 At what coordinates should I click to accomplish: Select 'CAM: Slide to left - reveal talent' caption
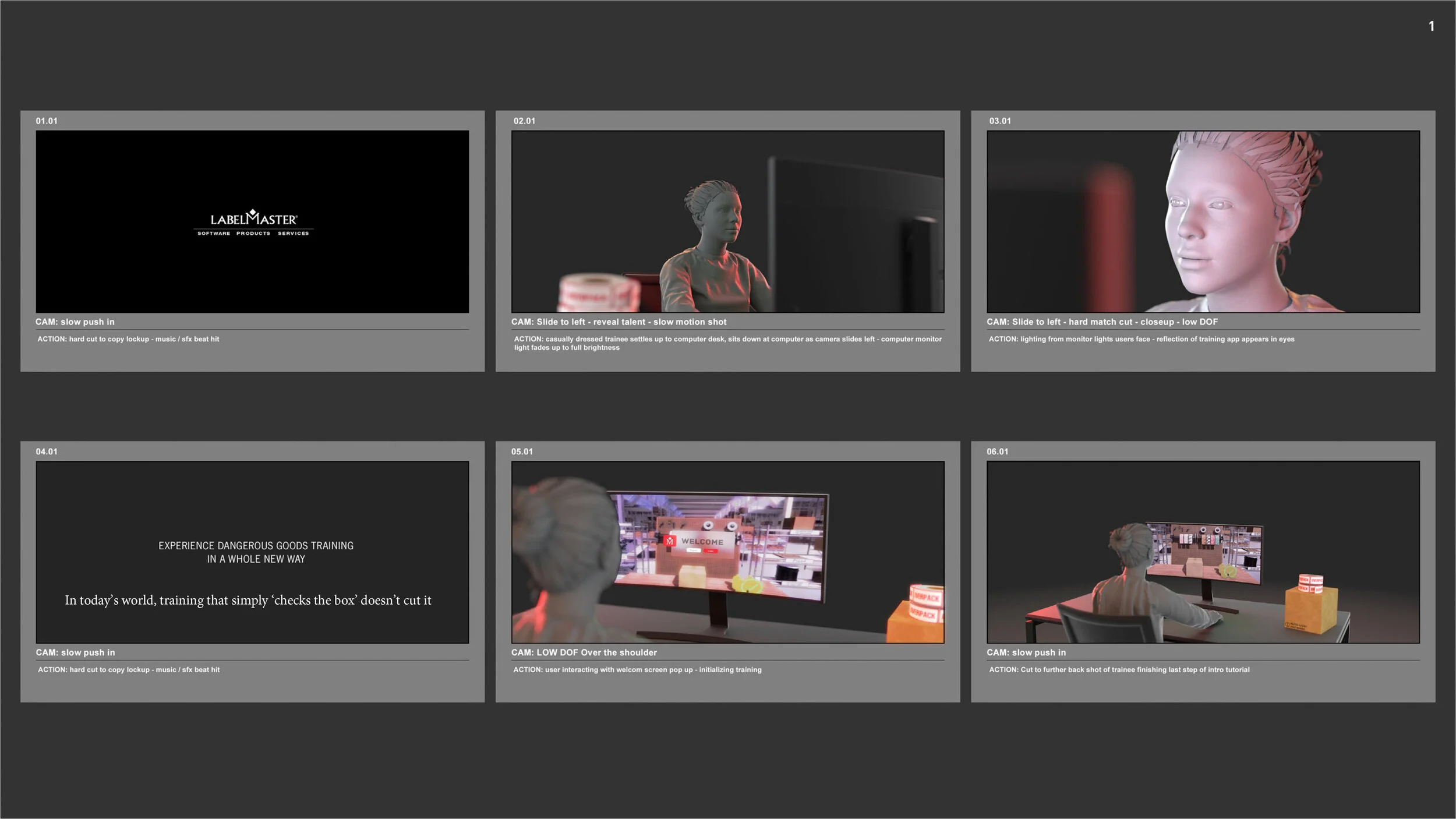[x=619, y=322]
